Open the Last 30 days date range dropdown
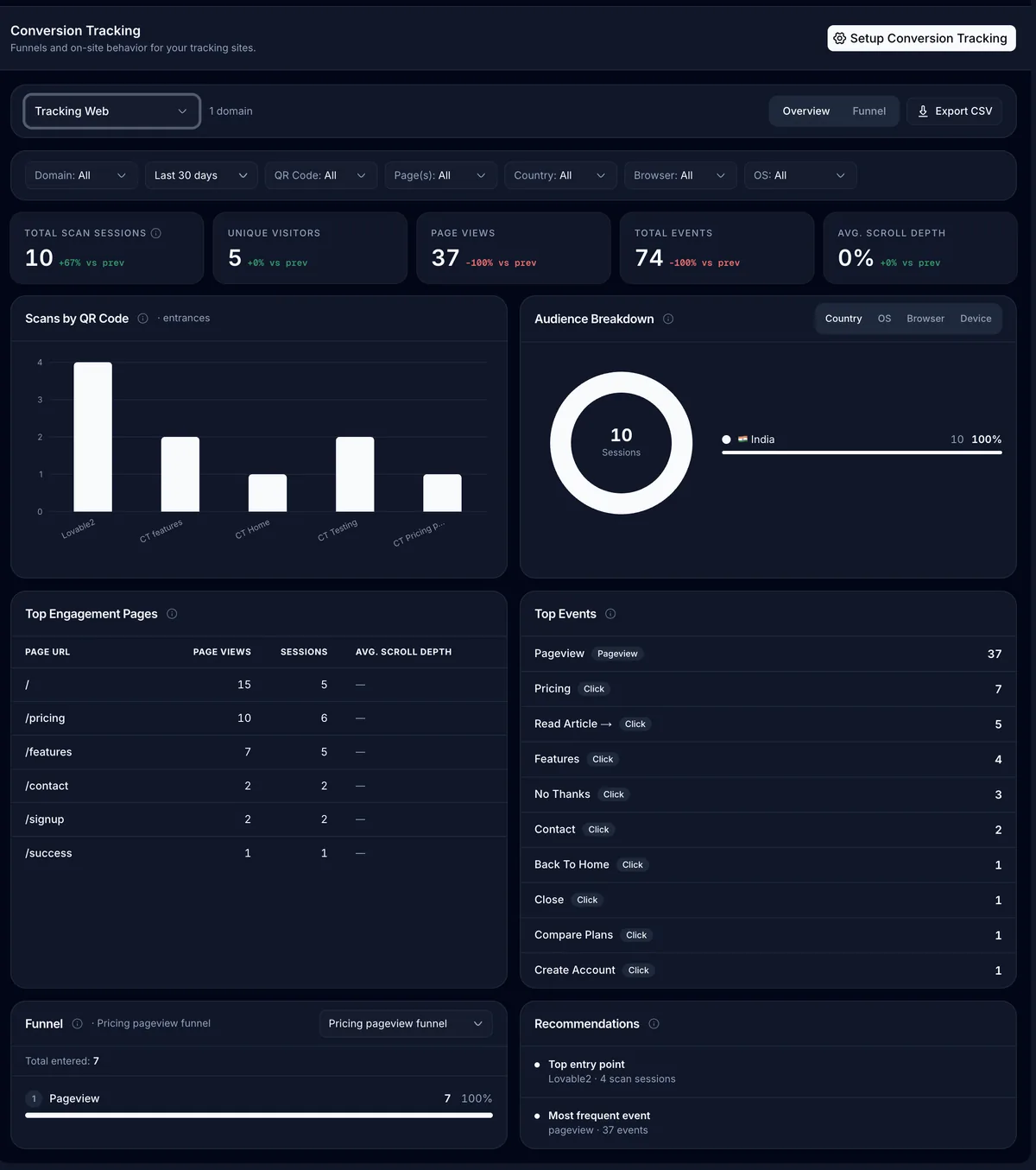 point(201,175)
